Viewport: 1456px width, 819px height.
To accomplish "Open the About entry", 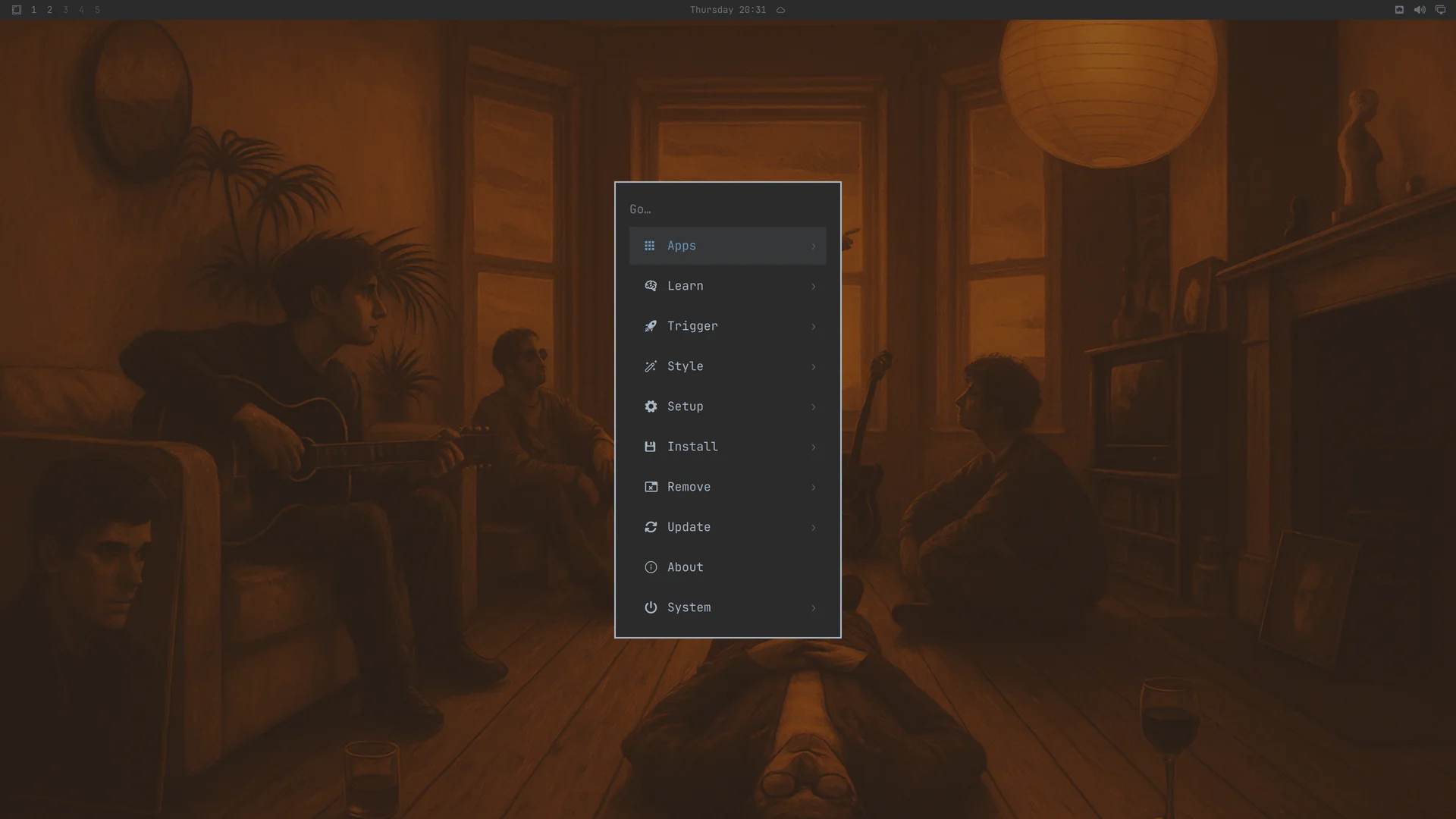I will click(x=727, y=567).
